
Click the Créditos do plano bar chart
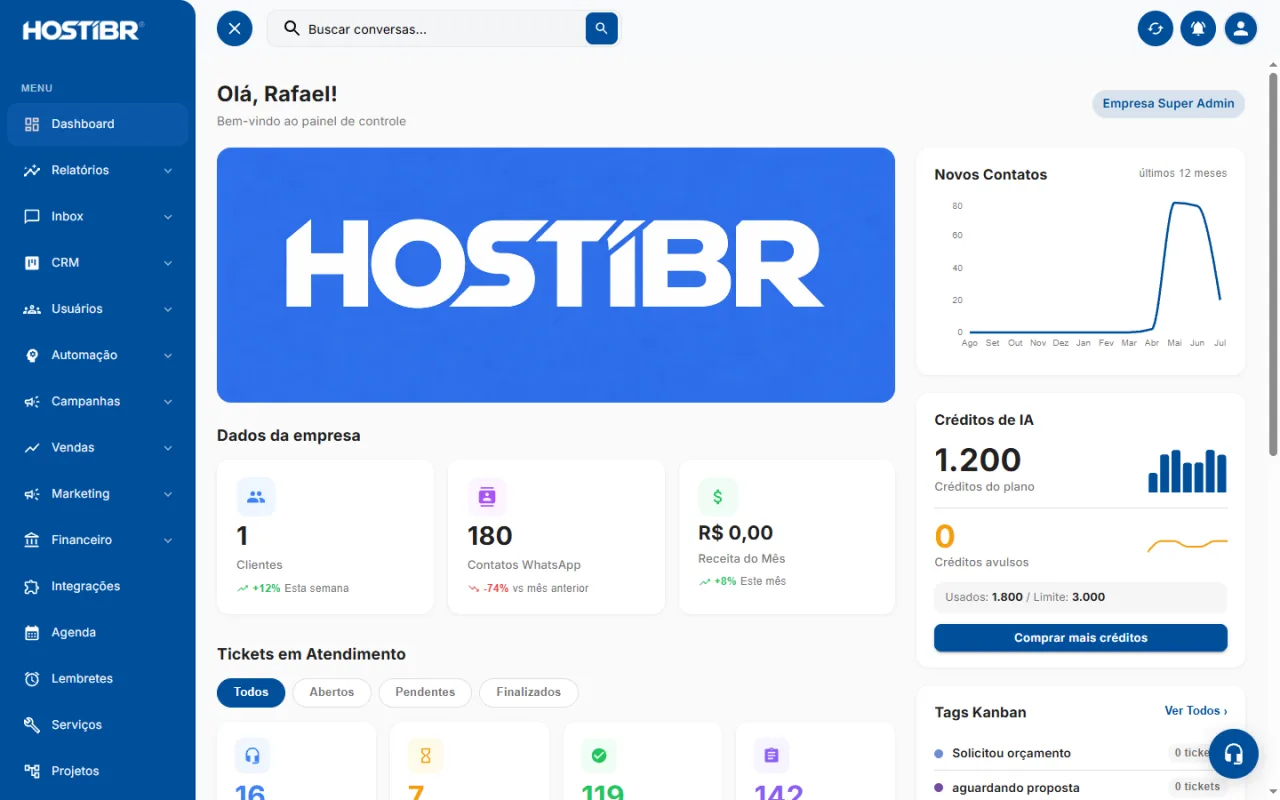1187,471
